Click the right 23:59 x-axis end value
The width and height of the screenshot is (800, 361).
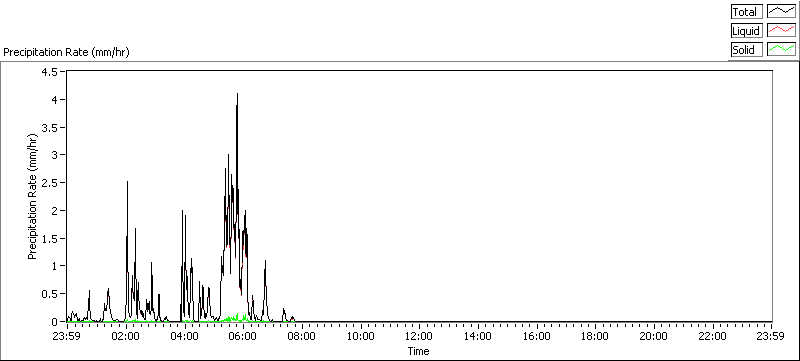click(x=771, y=336)
